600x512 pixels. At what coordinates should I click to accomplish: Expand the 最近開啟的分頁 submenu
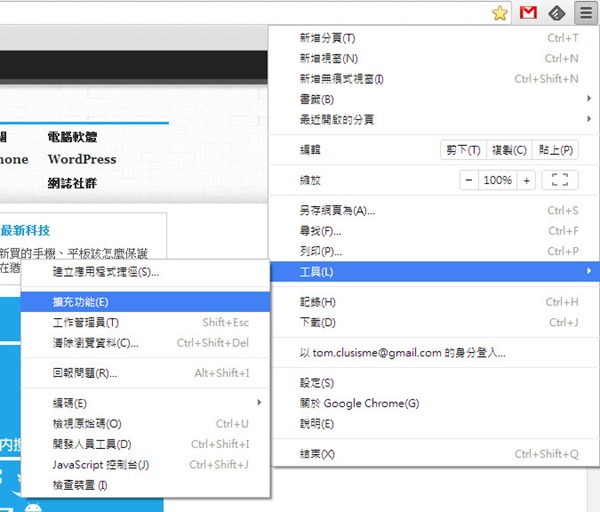click(430, 119)
